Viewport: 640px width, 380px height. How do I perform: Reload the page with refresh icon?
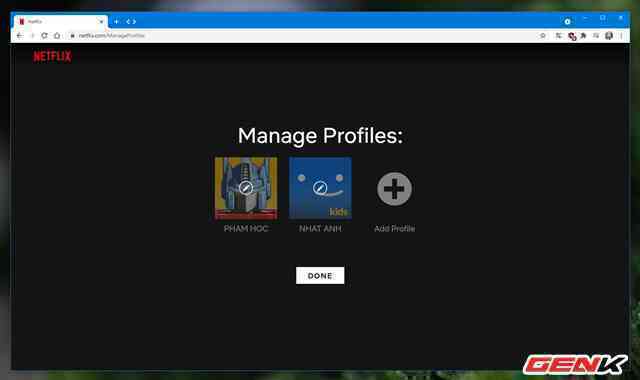(44, 36)
